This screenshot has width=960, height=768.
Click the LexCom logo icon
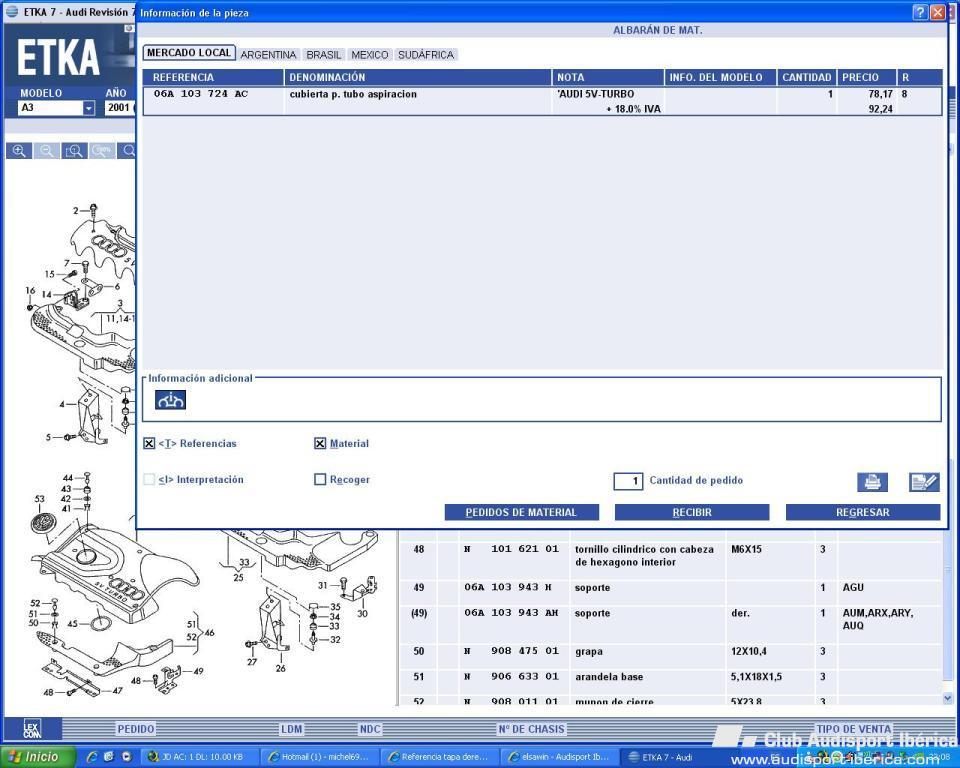tap(32, 729)
